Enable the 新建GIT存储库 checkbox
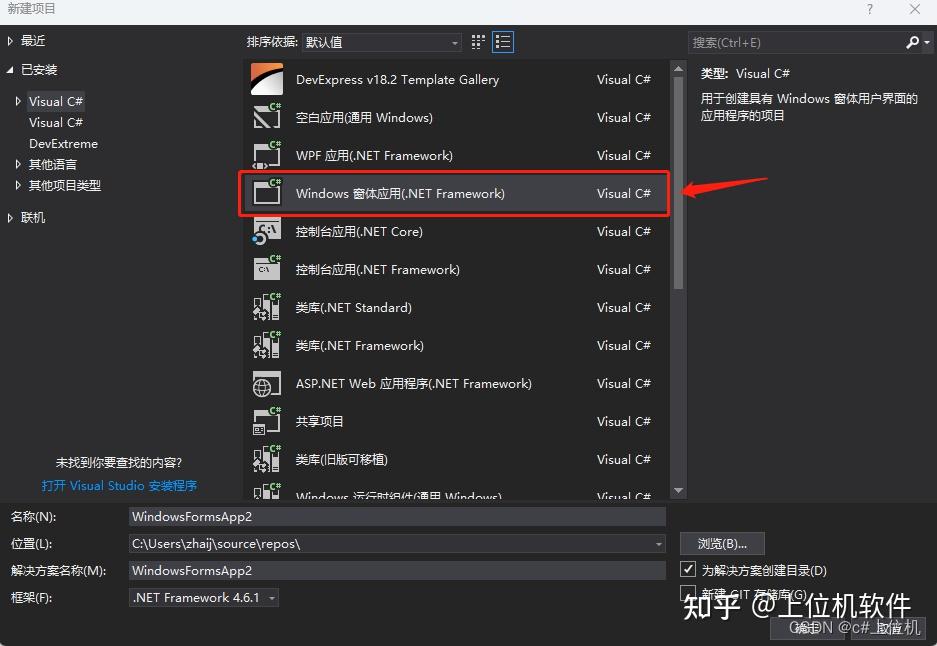This screenshot has height=646, width=937. 689,591
